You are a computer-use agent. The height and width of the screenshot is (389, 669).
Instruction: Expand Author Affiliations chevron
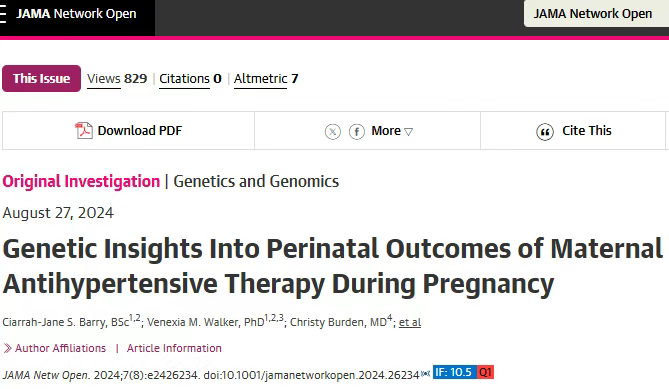coord(7,348)
